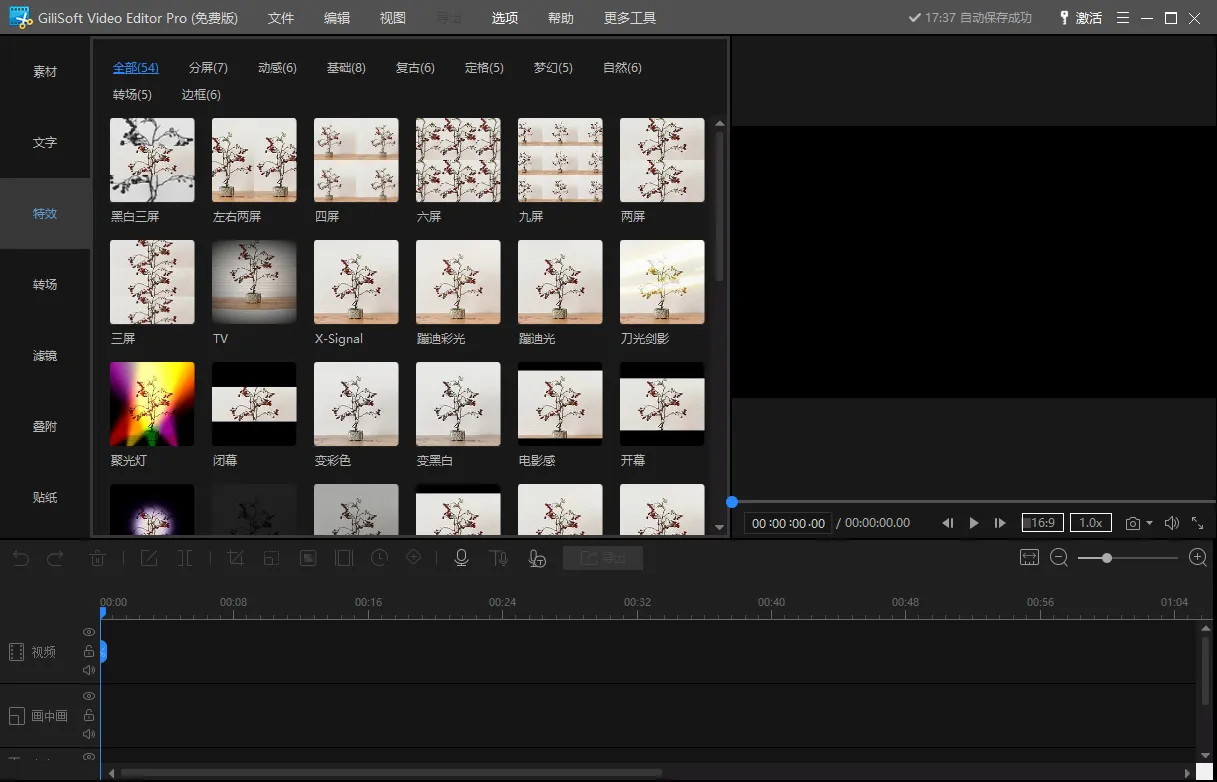This screenshot has width=1217, height=782.
Task: Click the text-to-speech icon in toolbar
Action: (x=498, y=558)
